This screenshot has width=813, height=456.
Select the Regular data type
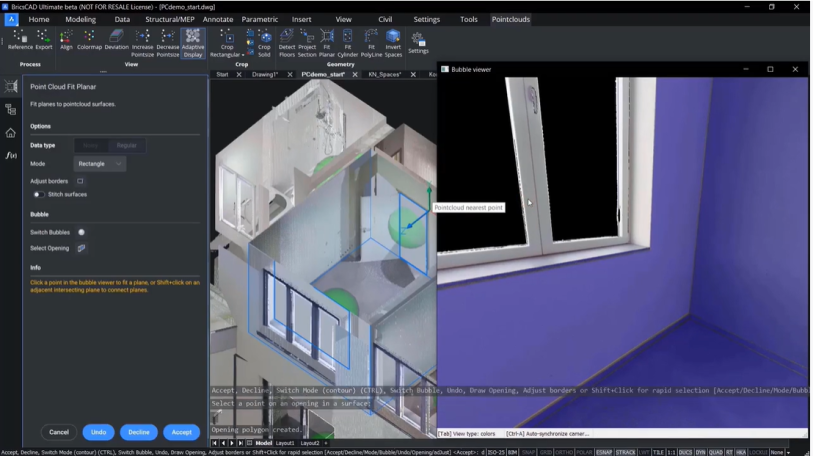[x=127, y=146]
